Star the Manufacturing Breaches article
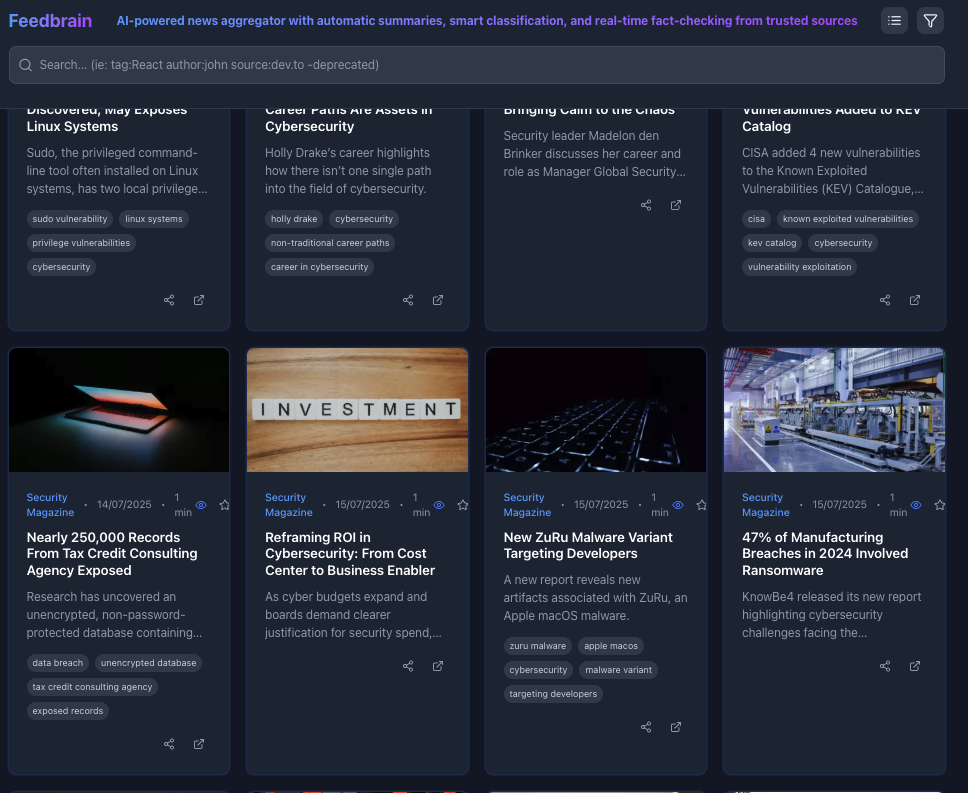This screenshot has height=793, width=968. (x=940, y=505)
